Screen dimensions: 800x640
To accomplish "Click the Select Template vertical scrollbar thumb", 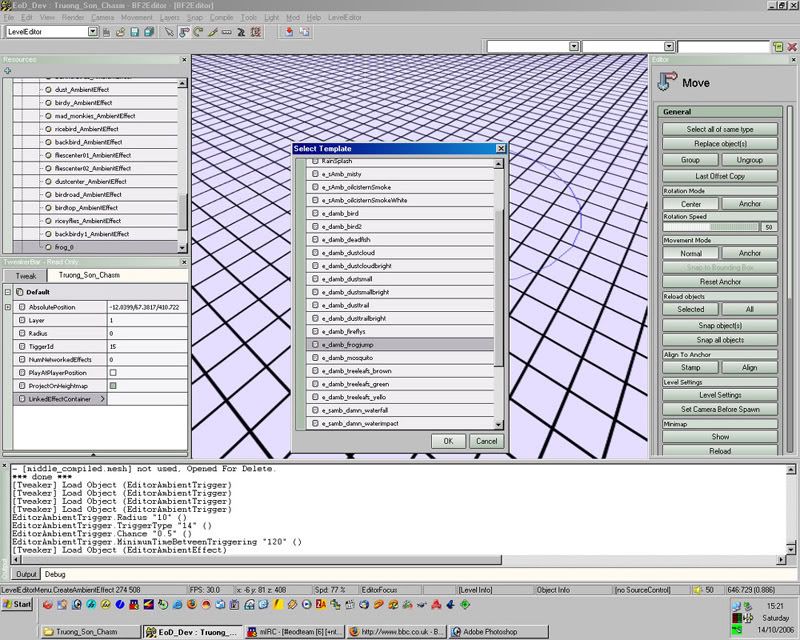I will tap(498, 288).
